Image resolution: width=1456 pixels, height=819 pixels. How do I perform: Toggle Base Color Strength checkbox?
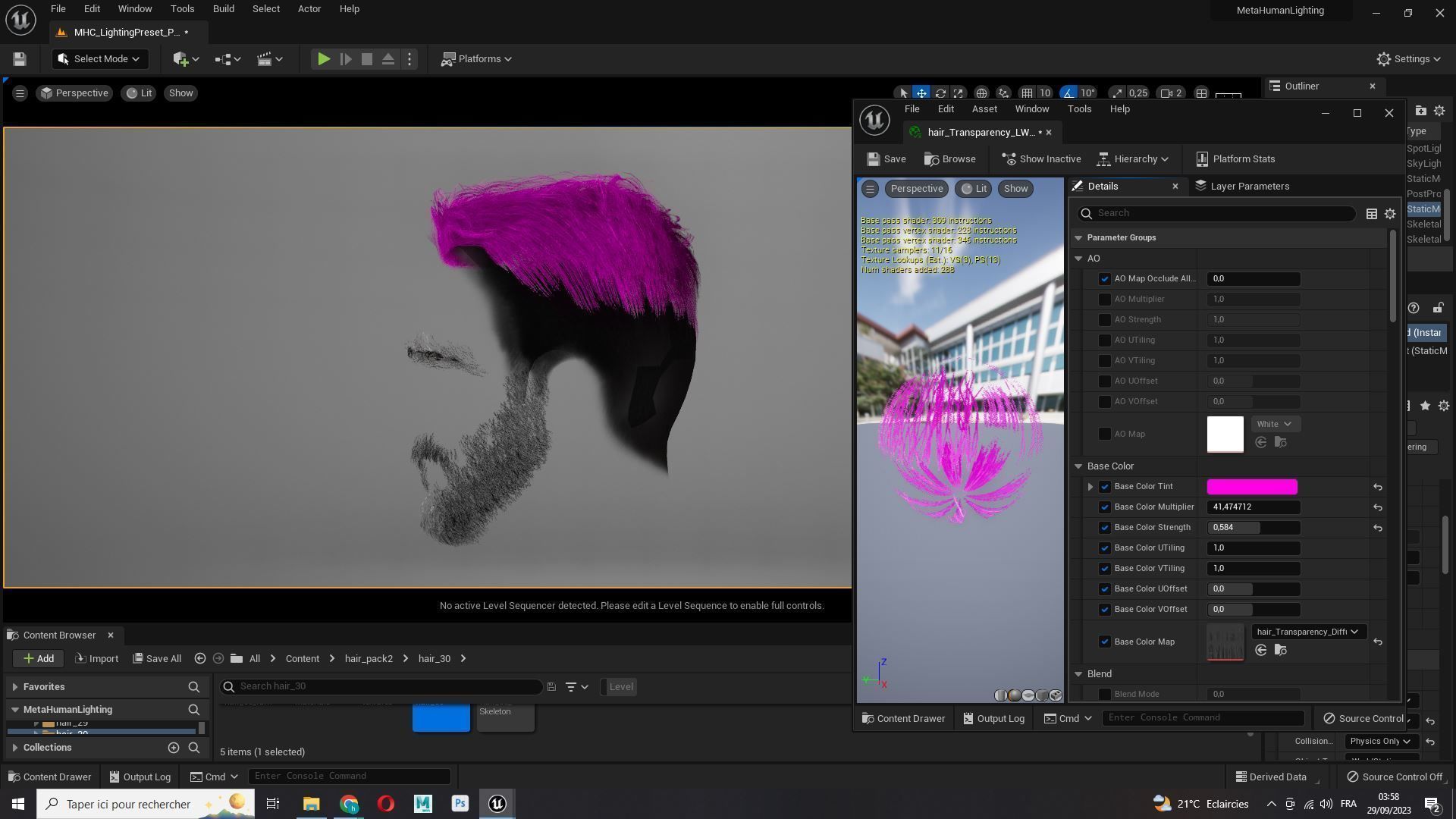point(1105,528)
